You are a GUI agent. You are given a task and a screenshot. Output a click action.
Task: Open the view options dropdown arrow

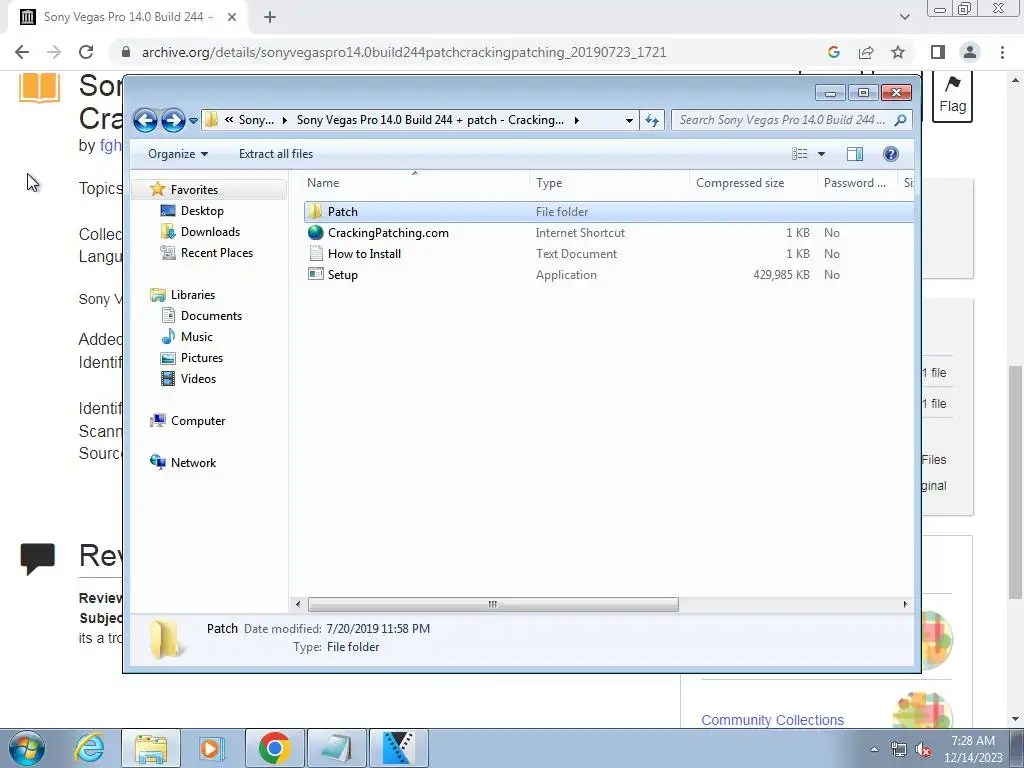pos(822,154)
